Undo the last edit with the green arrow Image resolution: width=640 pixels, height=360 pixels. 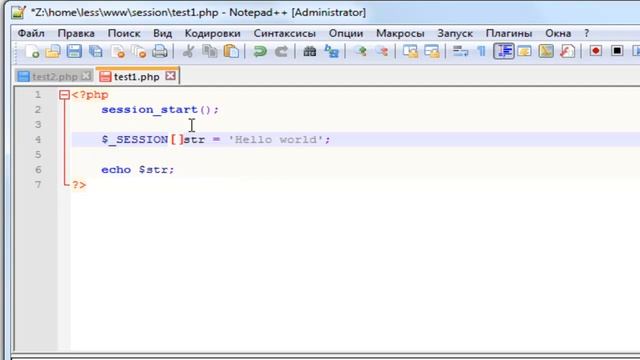click(x=260, y=51)
